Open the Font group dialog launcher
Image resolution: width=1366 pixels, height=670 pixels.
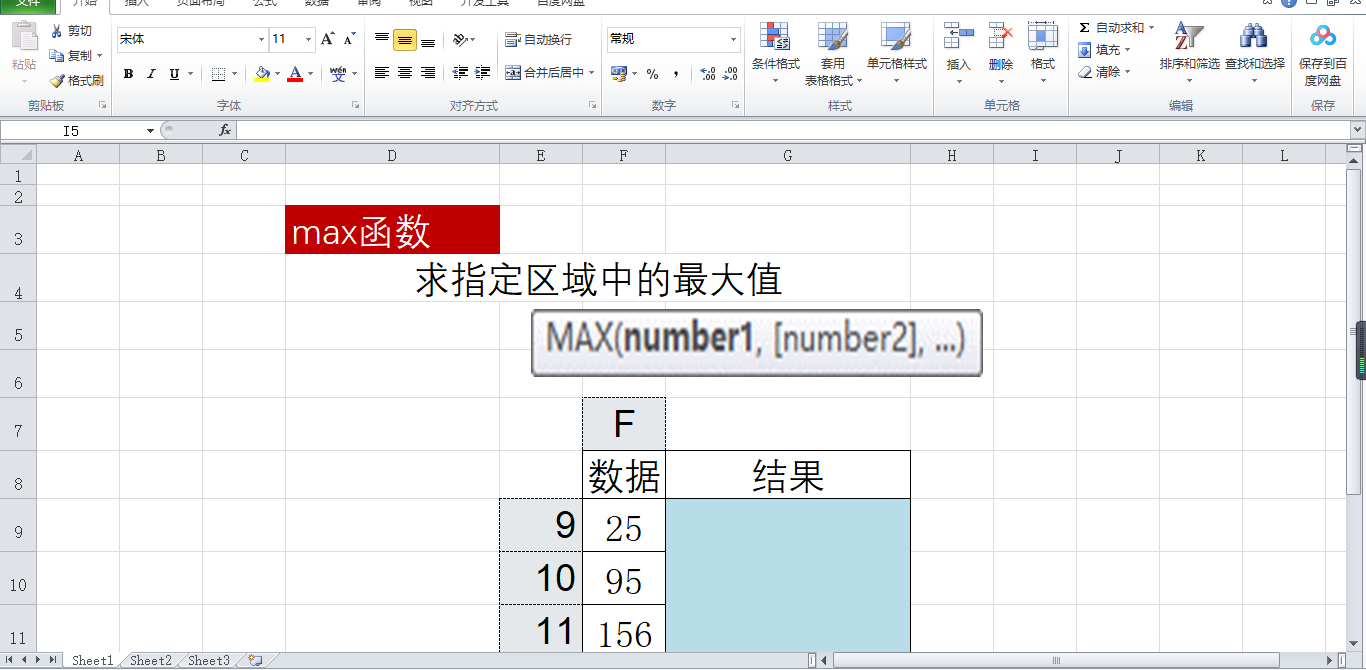pos(355,105)
